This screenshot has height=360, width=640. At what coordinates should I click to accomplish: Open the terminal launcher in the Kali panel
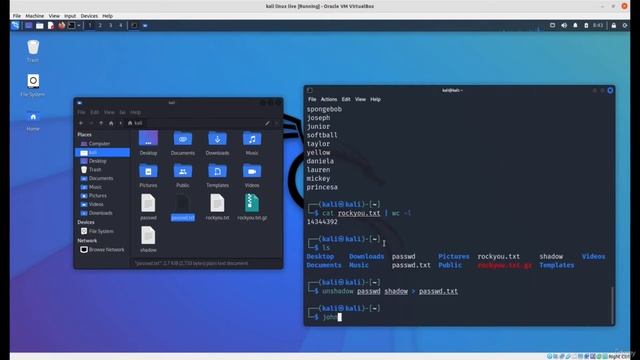point(71,25)
